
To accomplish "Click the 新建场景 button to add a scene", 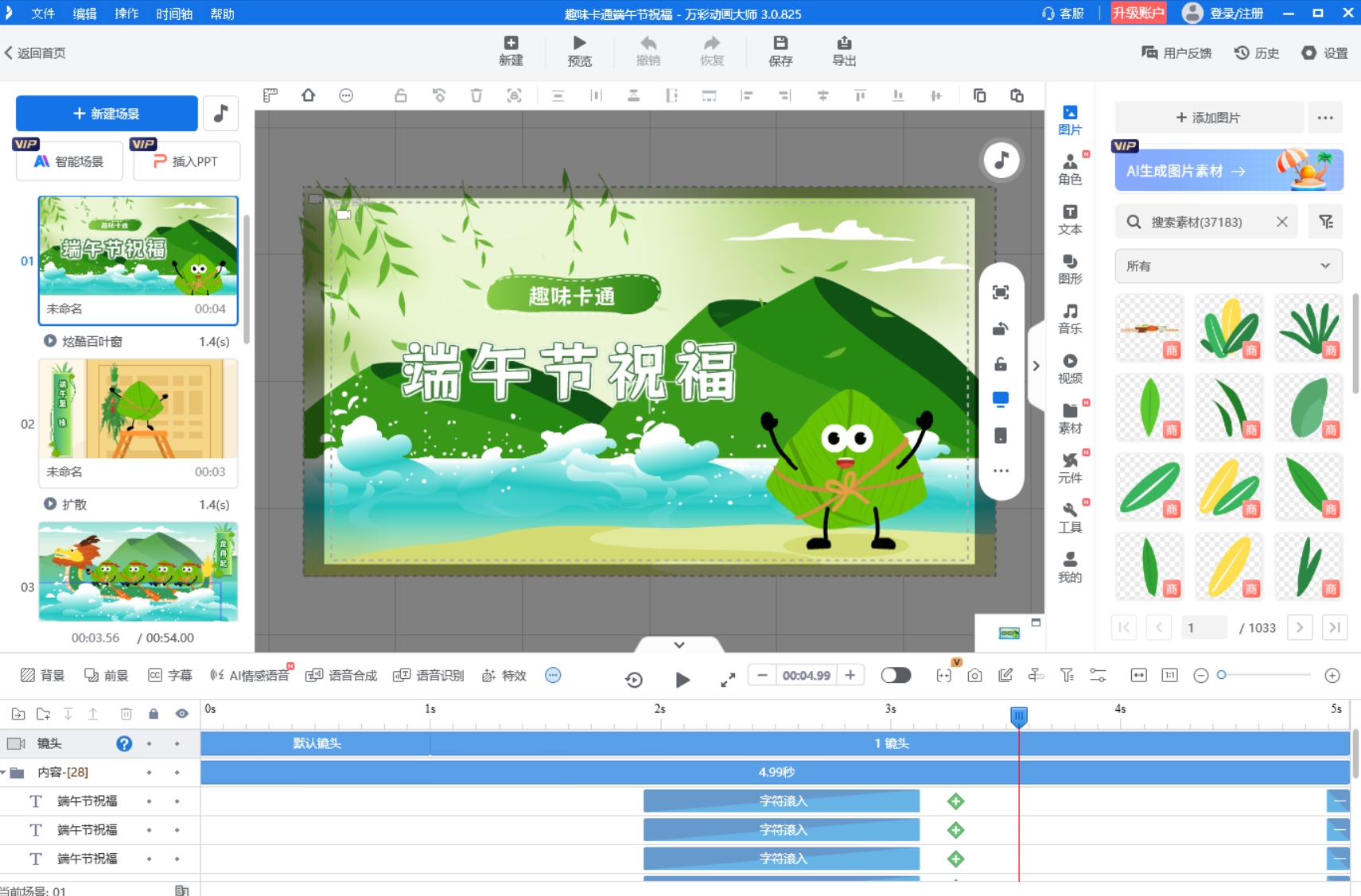I will pos(106,113).
